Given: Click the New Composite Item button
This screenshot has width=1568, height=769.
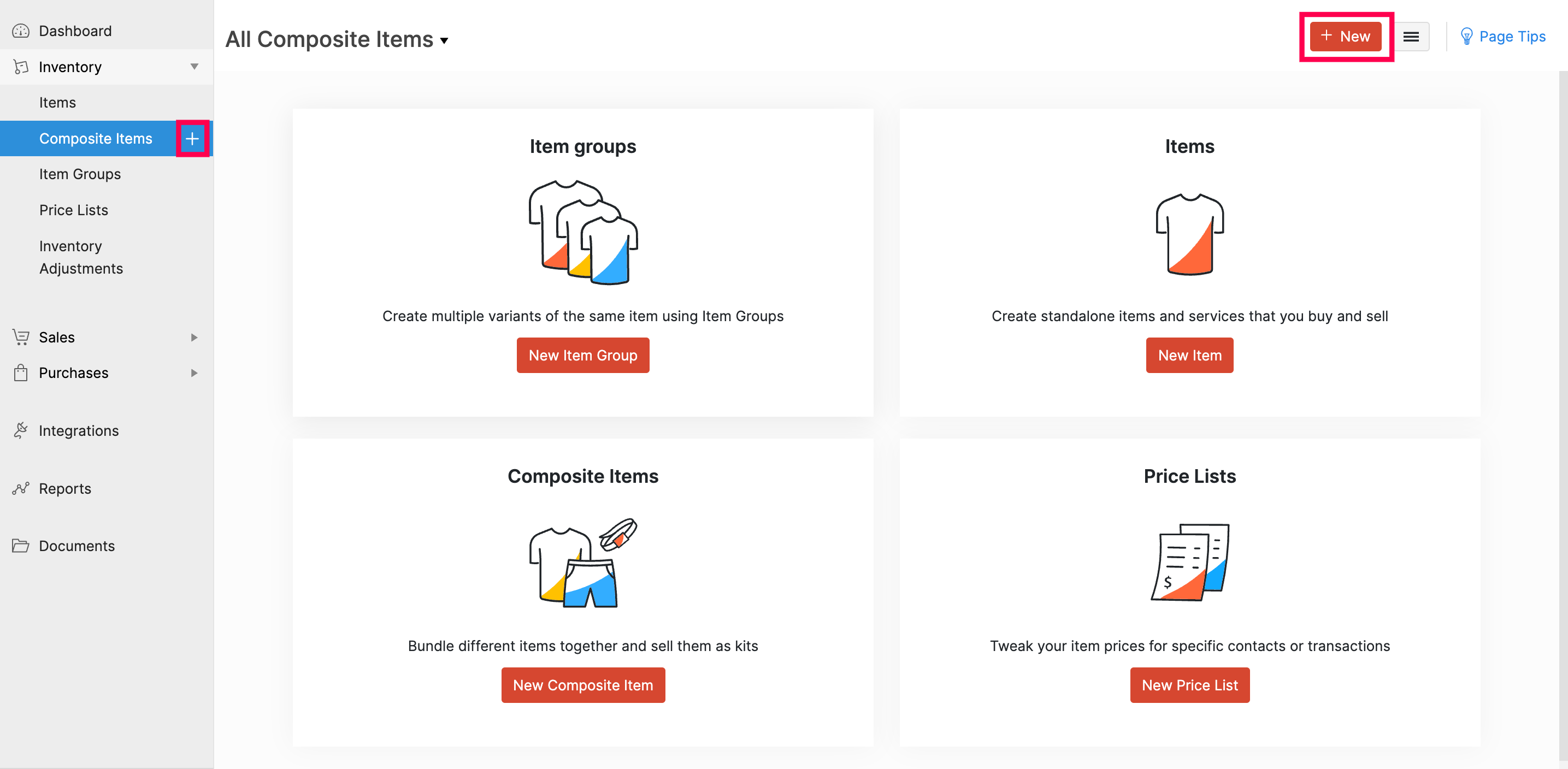Looking at the screenshot, I should coord(582,684).
